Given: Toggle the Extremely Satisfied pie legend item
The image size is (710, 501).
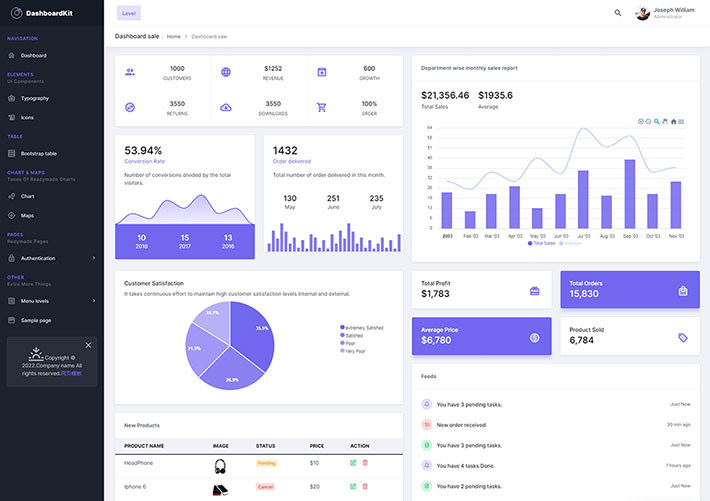Looking at the screenshot, I should click(361, 327).
